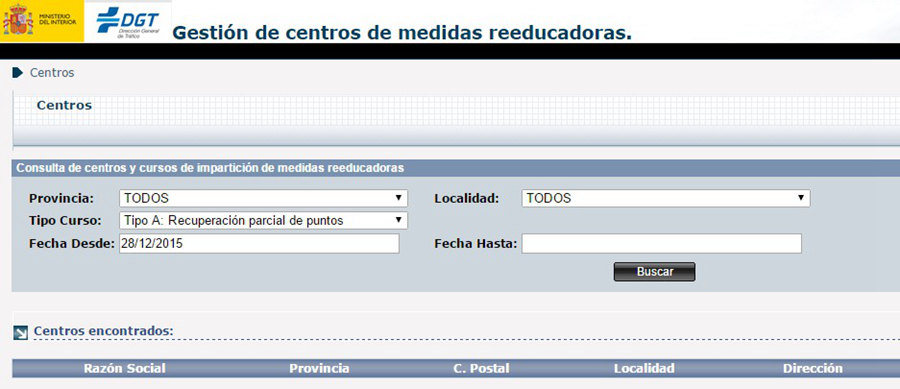Click the Gestión de centros page title
The height and width of the screenshot is (389, 900).
402,33
